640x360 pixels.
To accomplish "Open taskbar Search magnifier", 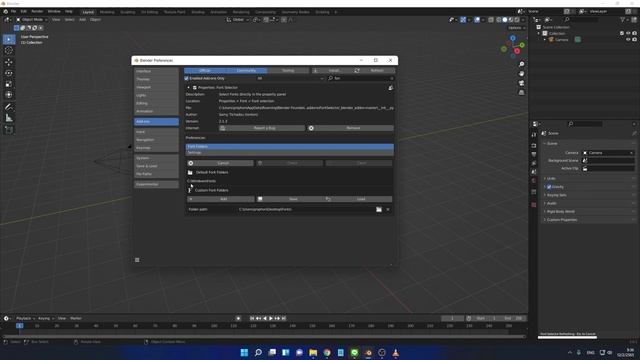I will [x=258, y=353].
